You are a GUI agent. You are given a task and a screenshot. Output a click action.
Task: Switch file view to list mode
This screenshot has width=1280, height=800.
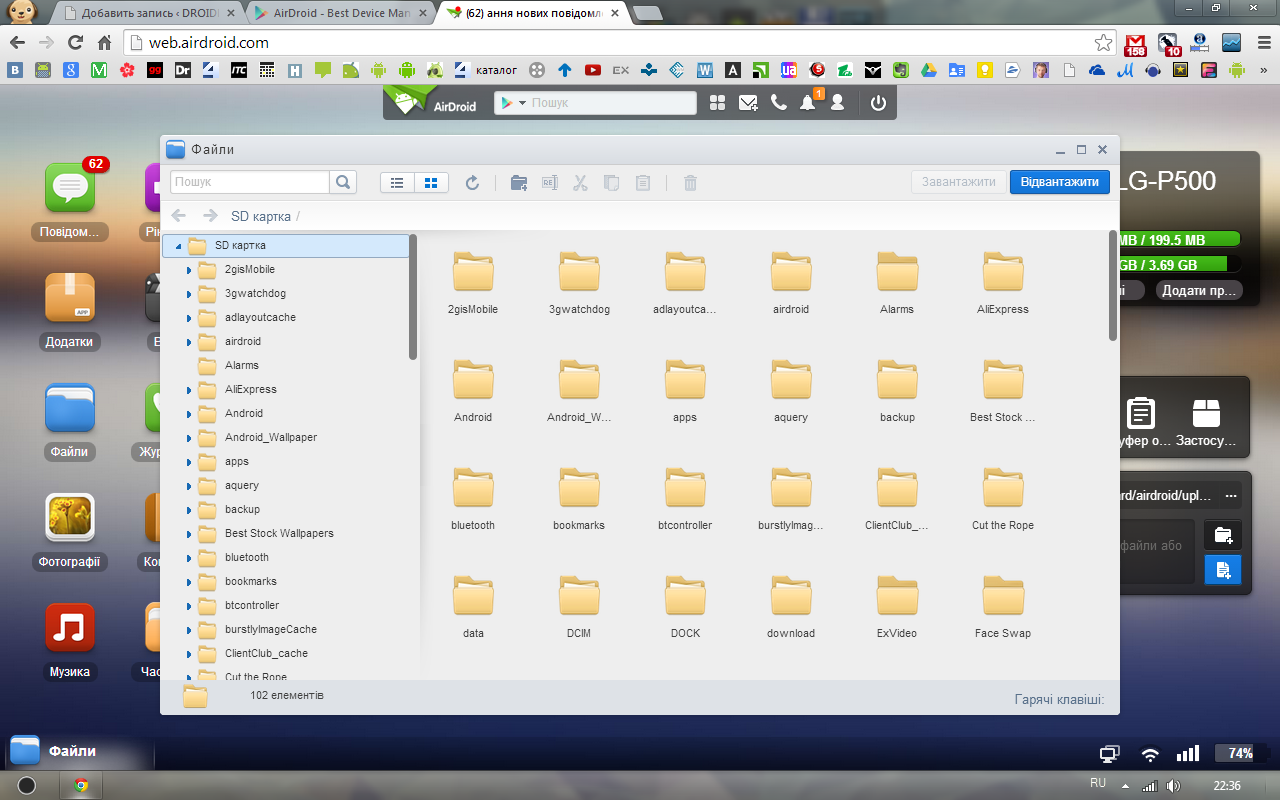pyautogui.click(x=397, y=182)
